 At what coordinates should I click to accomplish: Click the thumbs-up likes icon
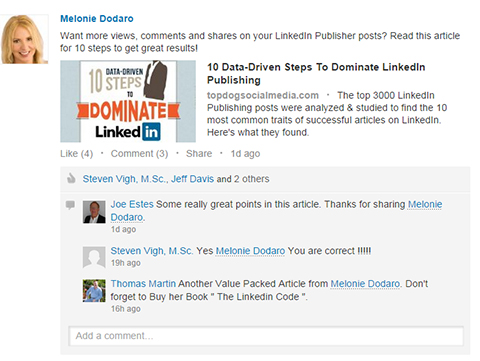[x=71, y=178]
